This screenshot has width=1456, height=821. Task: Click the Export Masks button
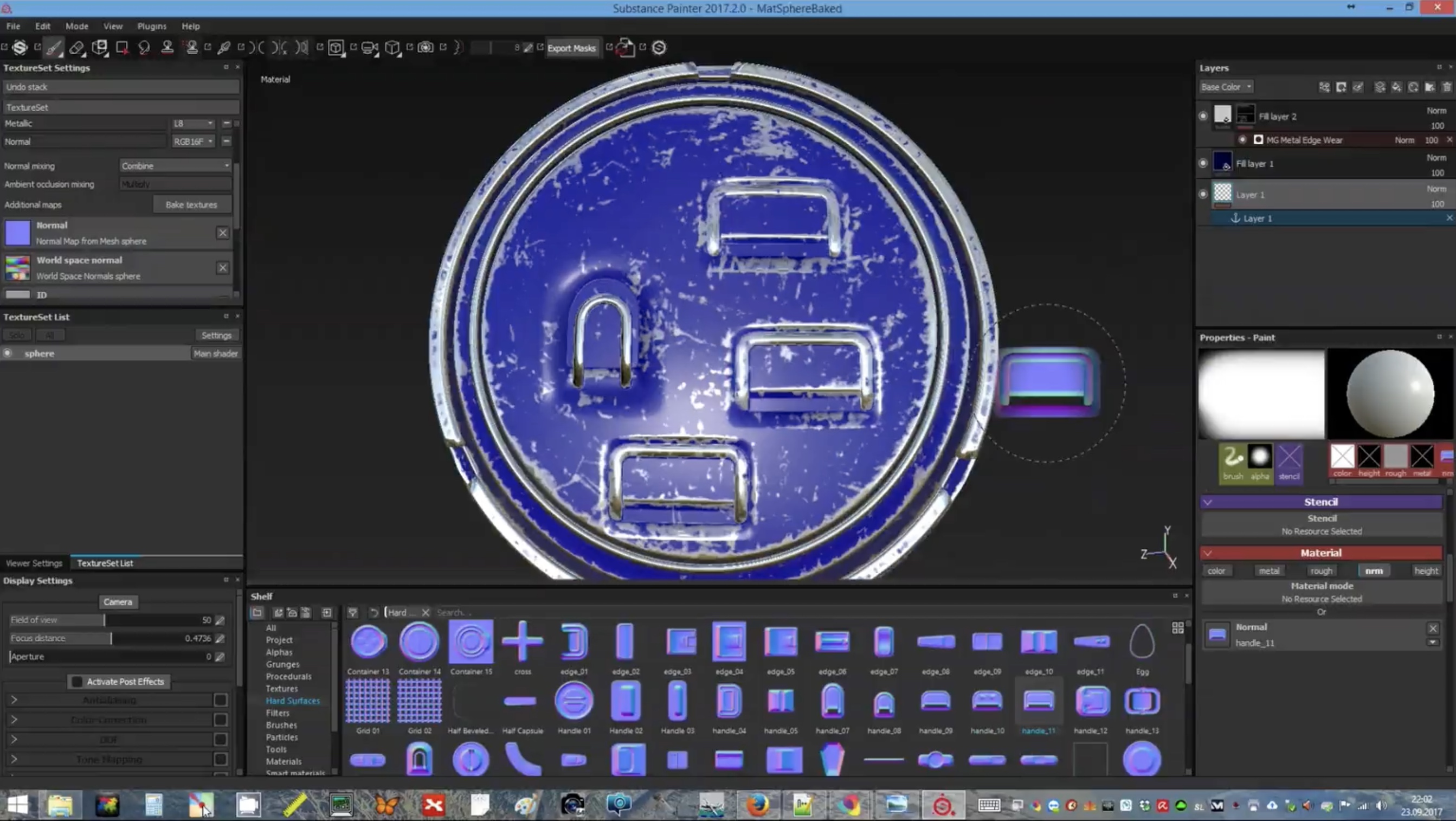(571, 48)
